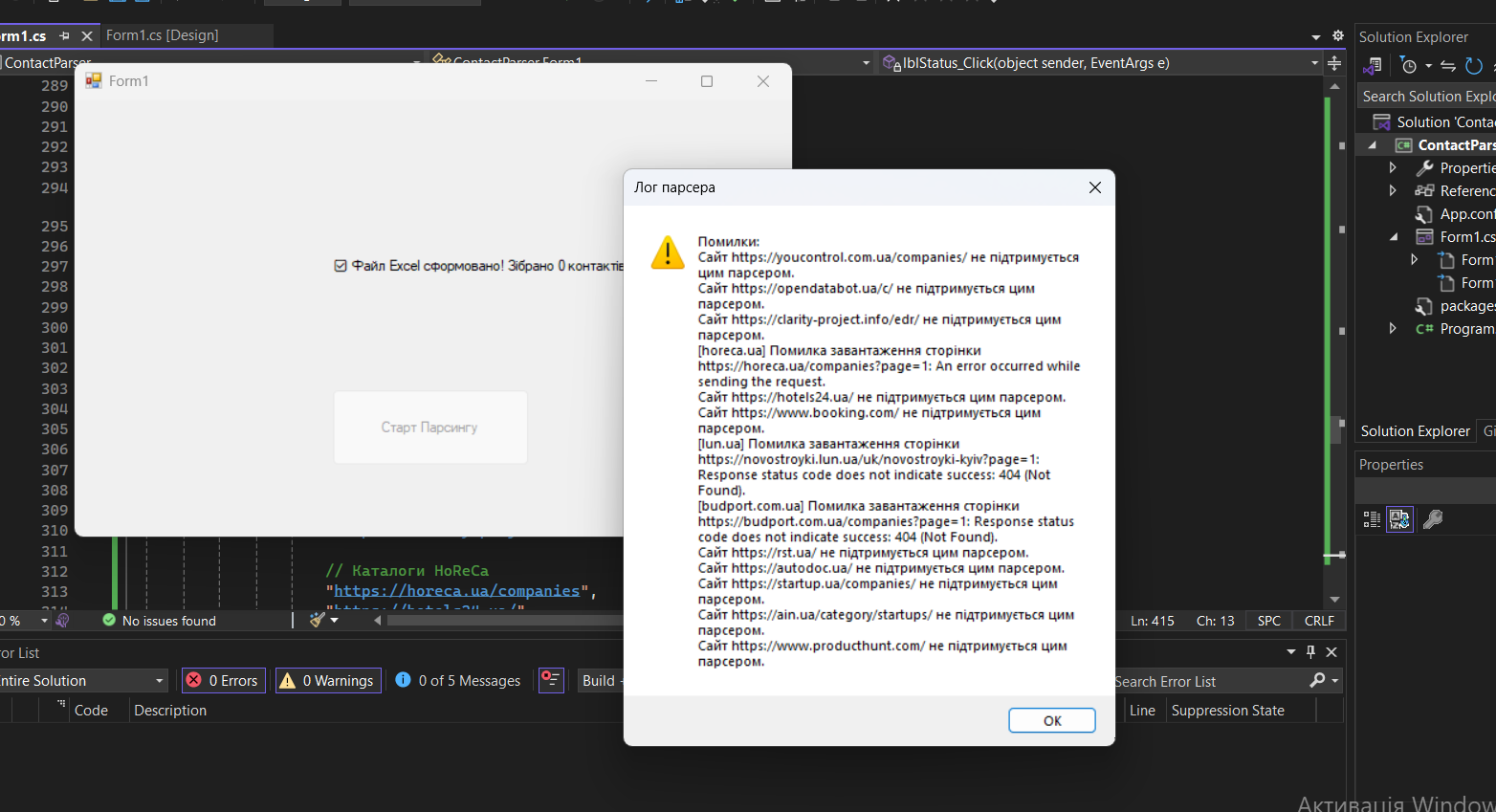The image size is (1496, 812).
Task: Click the Property Pages wrench icon
Action: pos(1433,519)
